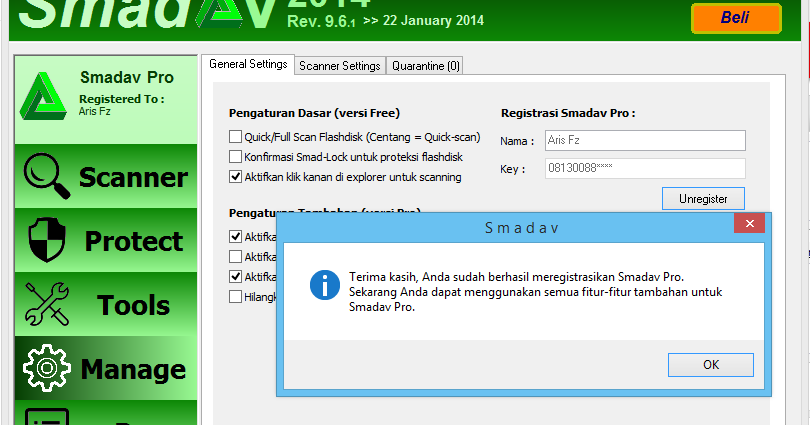Image resolution: width=810 pixels, height=425 pixels.
Task: Click the Scanner magnifying glass icon
Action: tap(46, 176)
